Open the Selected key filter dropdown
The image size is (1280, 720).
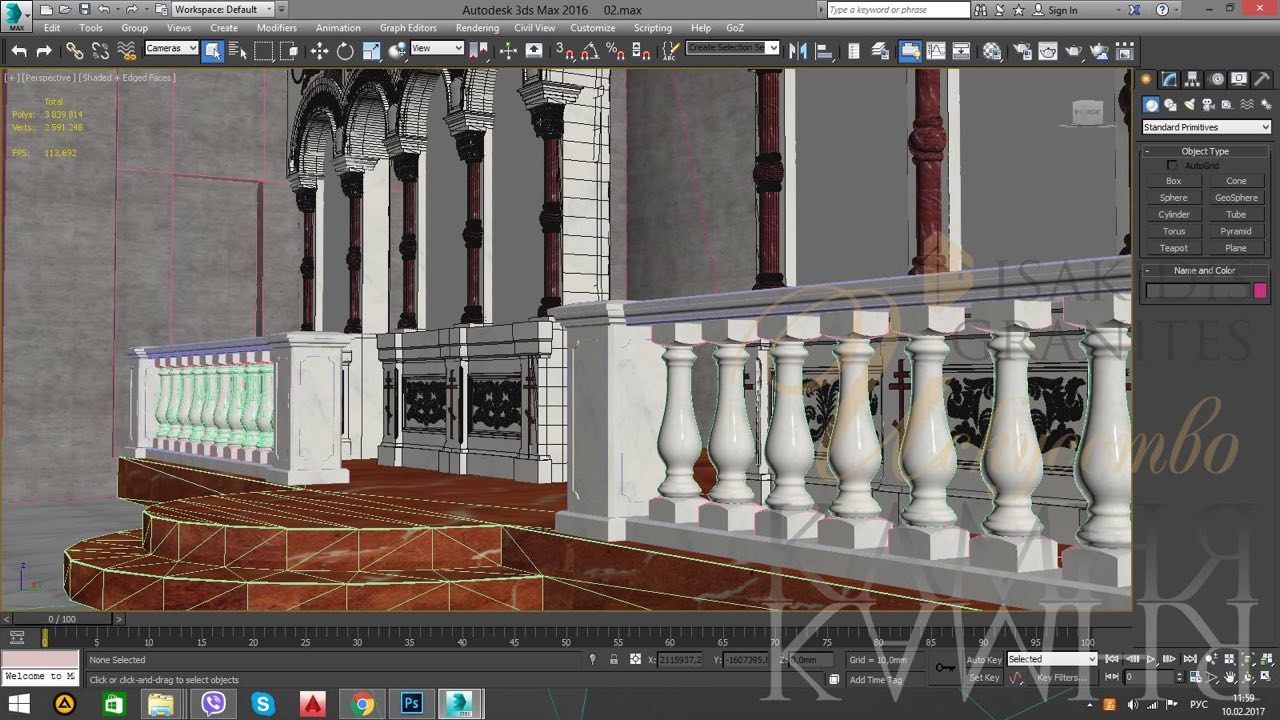[x=1051, y=659]
